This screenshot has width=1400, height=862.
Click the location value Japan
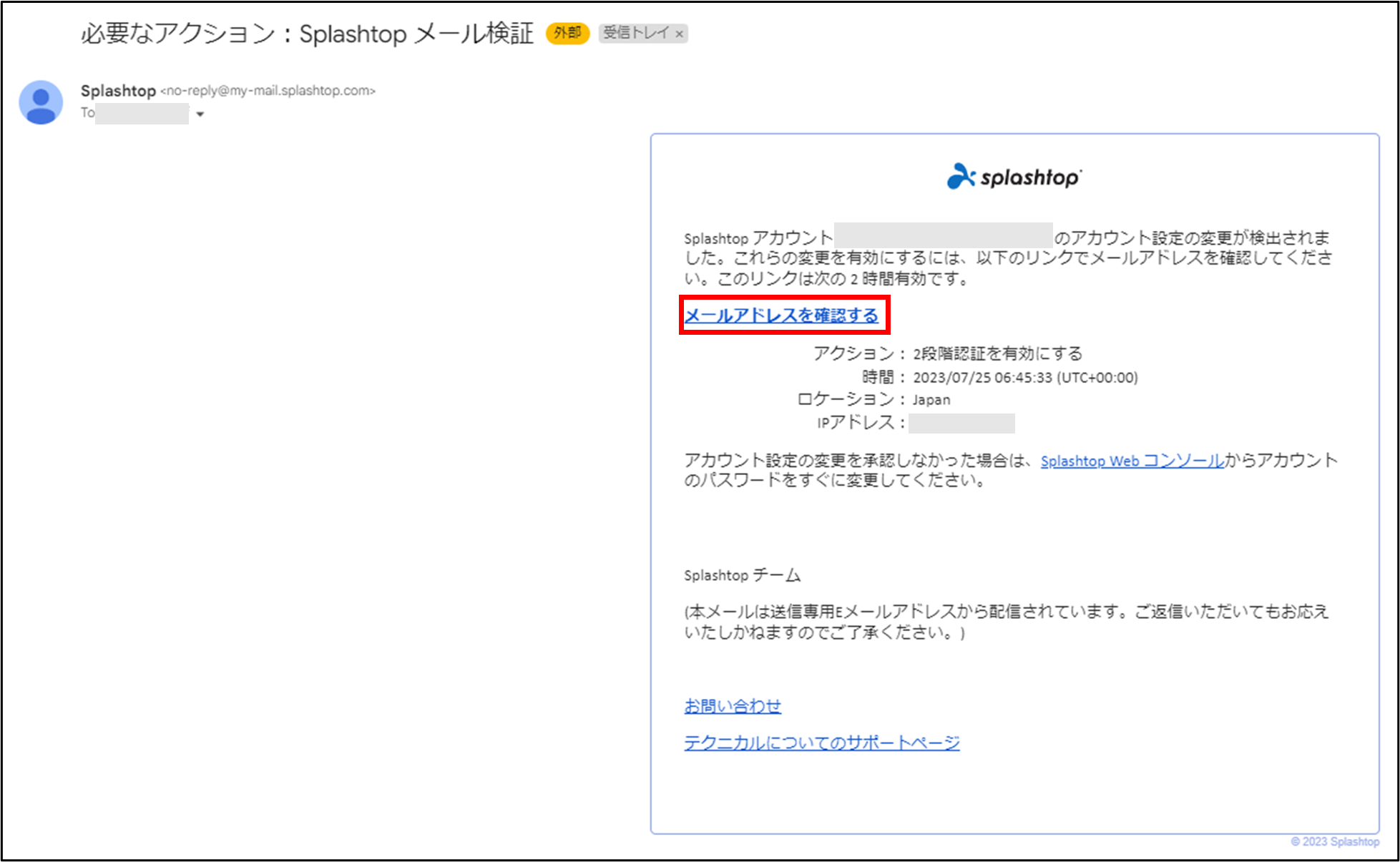click(931, 400)
